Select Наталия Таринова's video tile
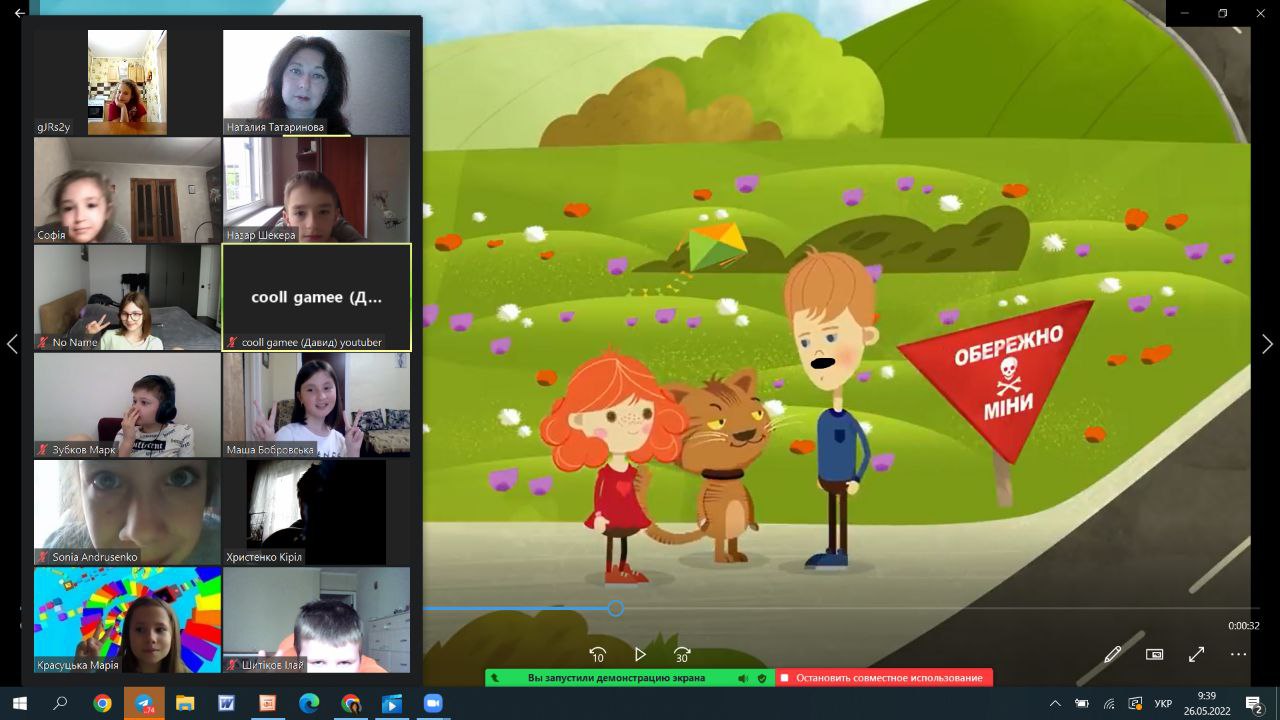The image size is (1280, 720). pyautogui.click(x=316, y=82)
